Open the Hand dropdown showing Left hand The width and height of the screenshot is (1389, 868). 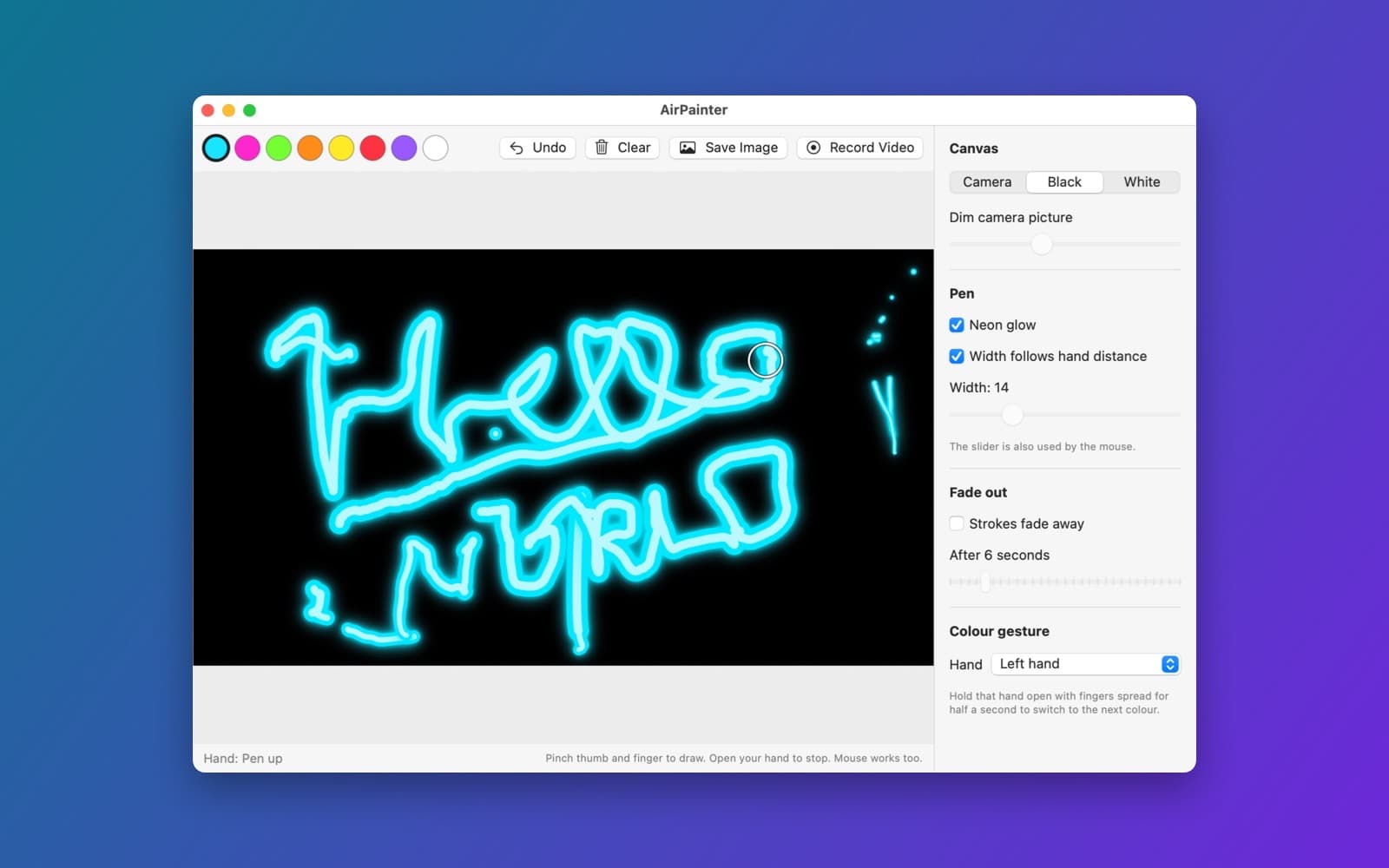(1085, 664)
